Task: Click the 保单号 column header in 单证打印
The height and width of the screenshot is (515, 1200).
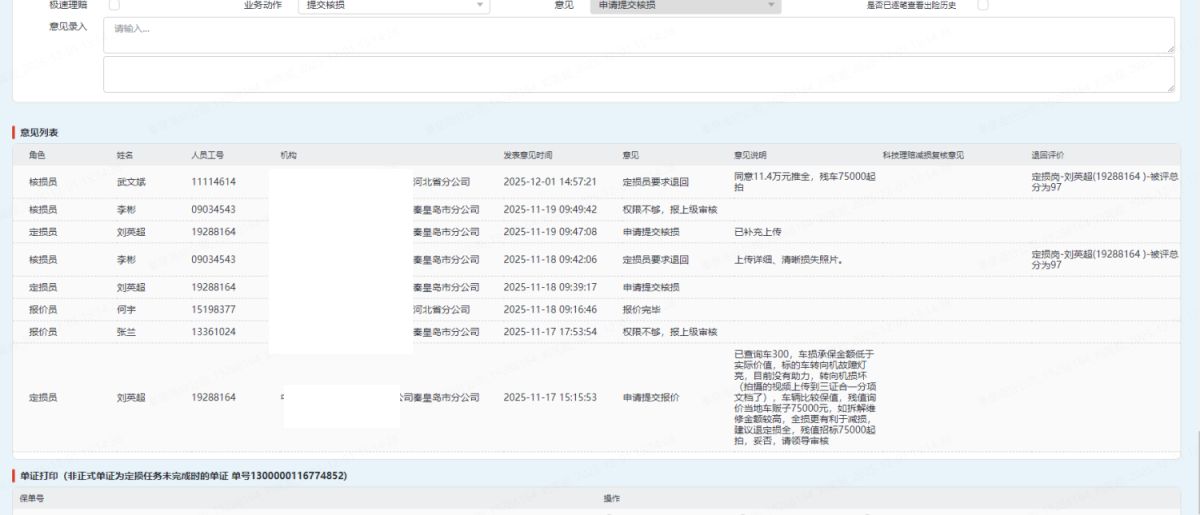Action: (34, 497)
